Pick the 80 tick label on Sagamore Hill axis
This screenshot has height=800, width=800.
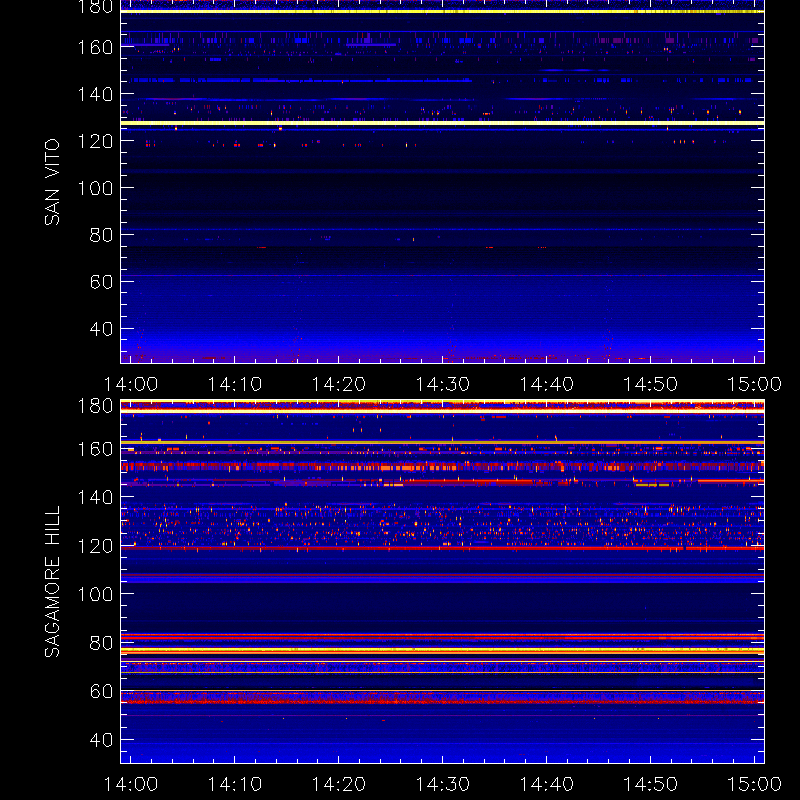[x=101, y=643]
